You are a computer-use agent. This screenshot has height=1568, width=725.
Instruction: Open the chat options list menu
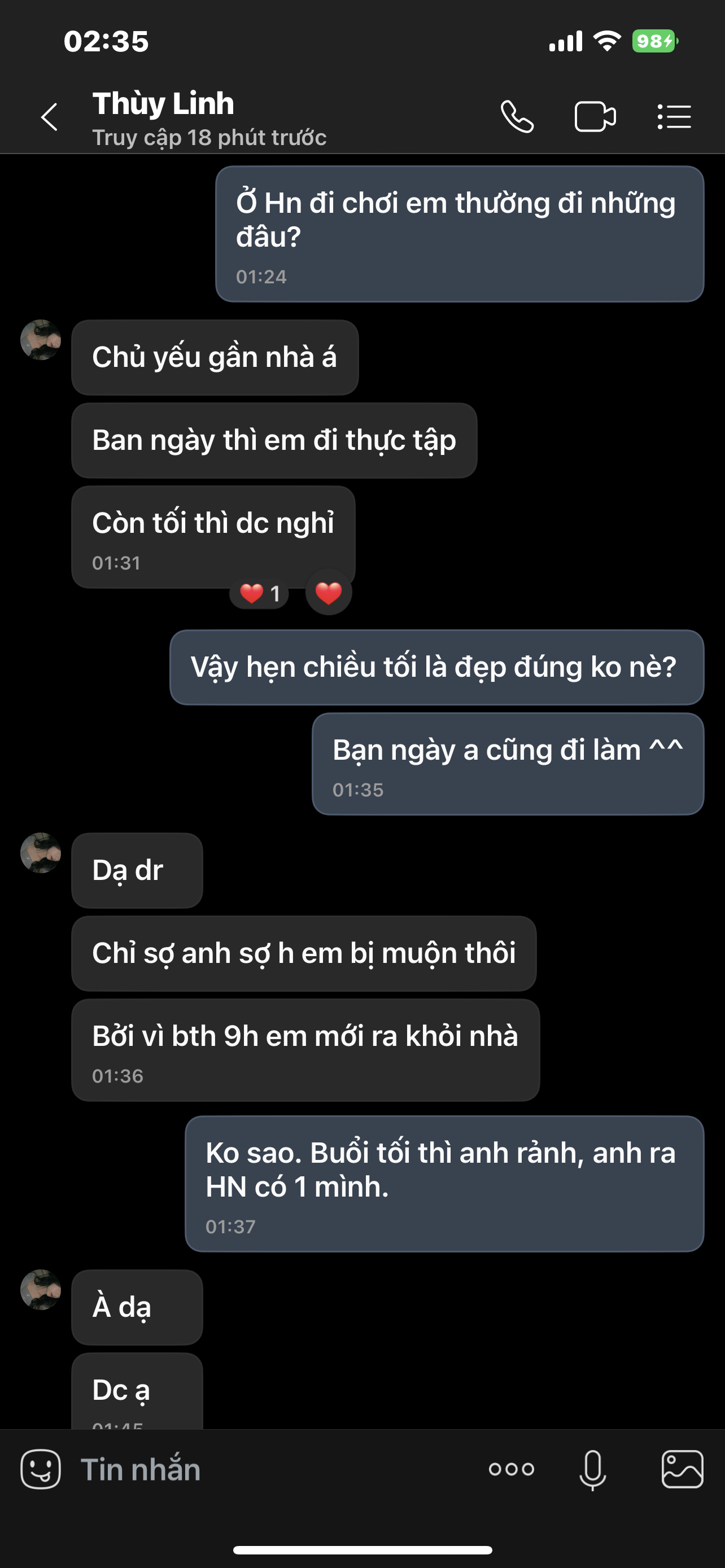675,117
